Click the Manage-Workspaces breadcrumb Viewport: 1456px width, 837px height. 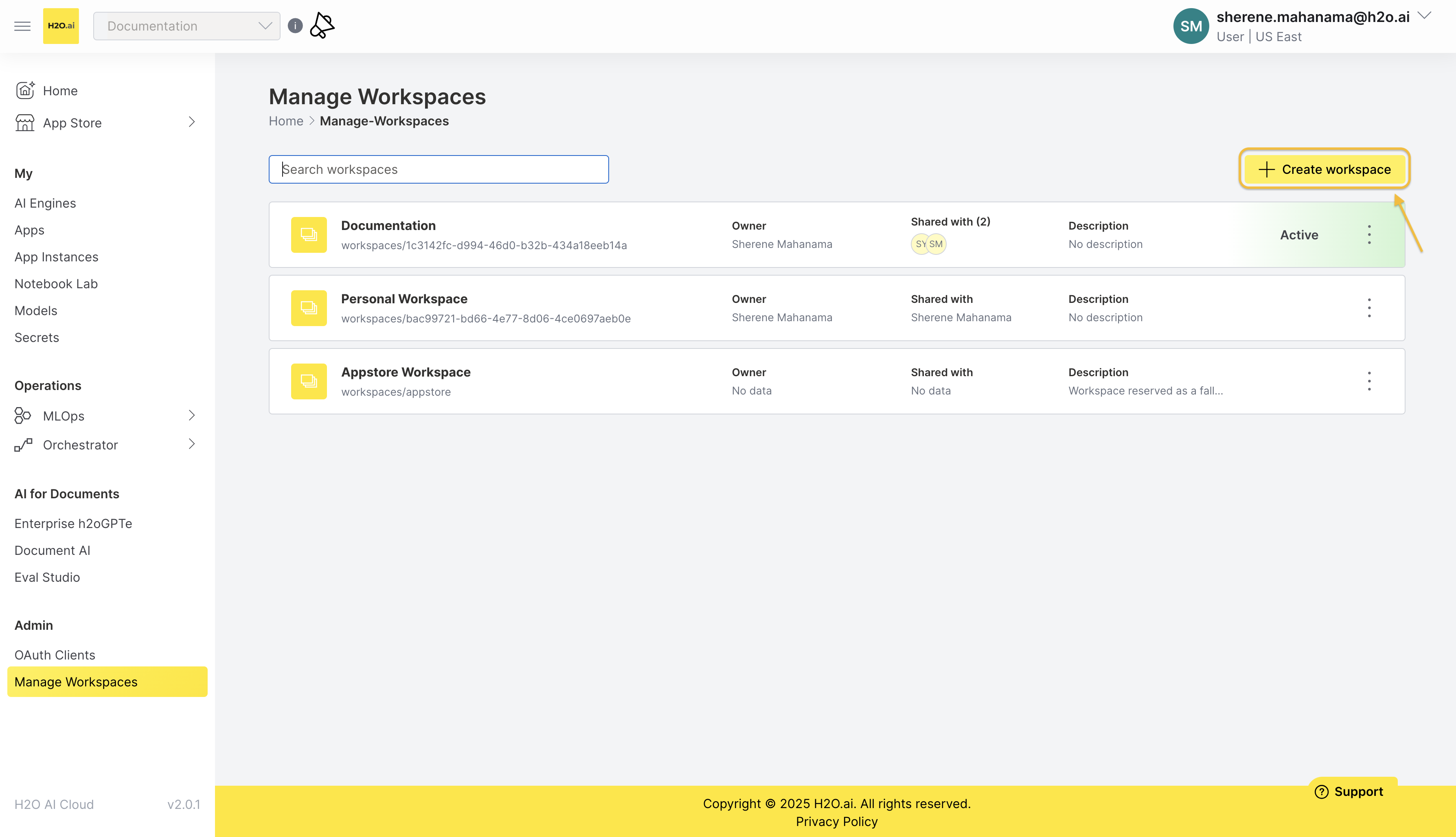pyautogui.click(x=384, y=121)
